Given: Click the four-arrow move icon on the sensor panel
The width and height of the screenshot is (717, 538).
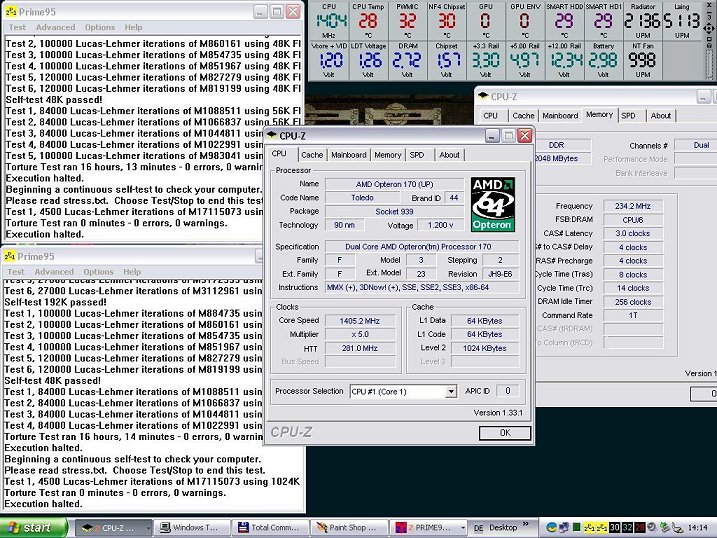Looking at the screenshot, I should point(709,29).
